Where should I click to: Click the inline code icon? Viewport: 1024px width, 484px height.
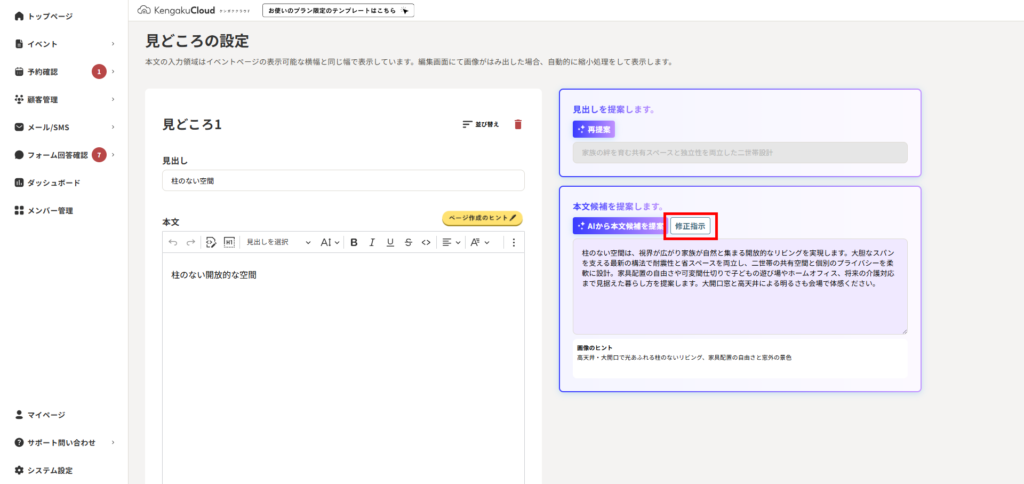coord(426,242)
